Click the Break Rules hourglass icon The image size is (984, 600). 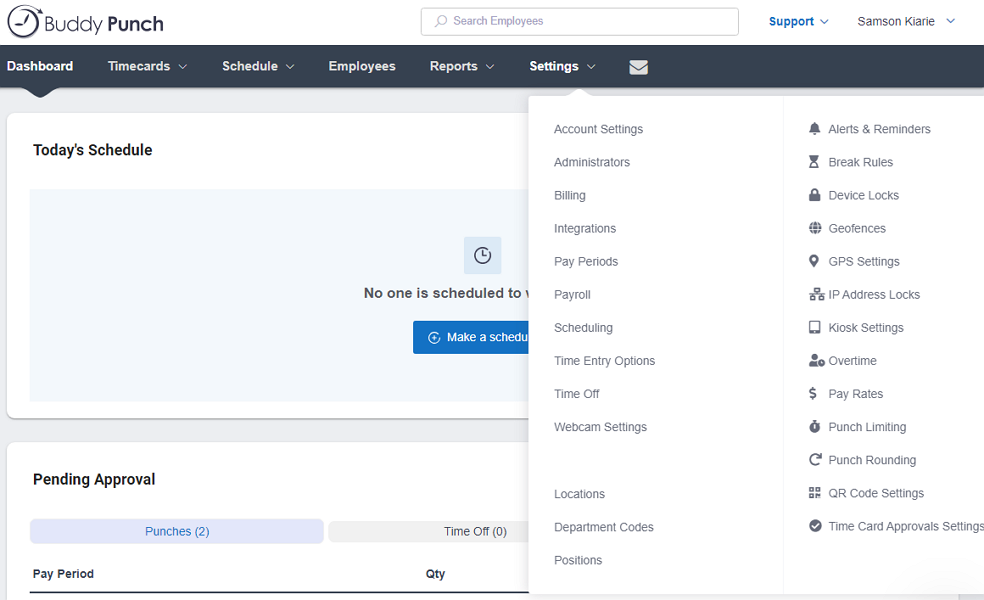(815, 162)
